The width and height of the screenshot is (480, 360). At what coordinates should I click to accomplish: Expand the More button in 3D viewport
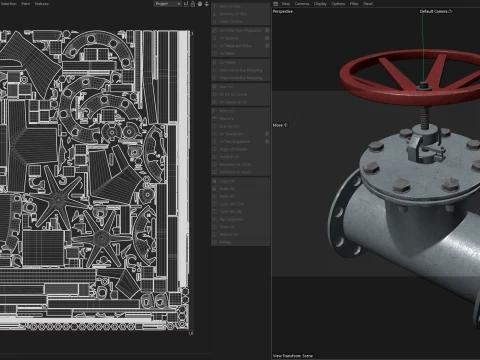[280, 125]
